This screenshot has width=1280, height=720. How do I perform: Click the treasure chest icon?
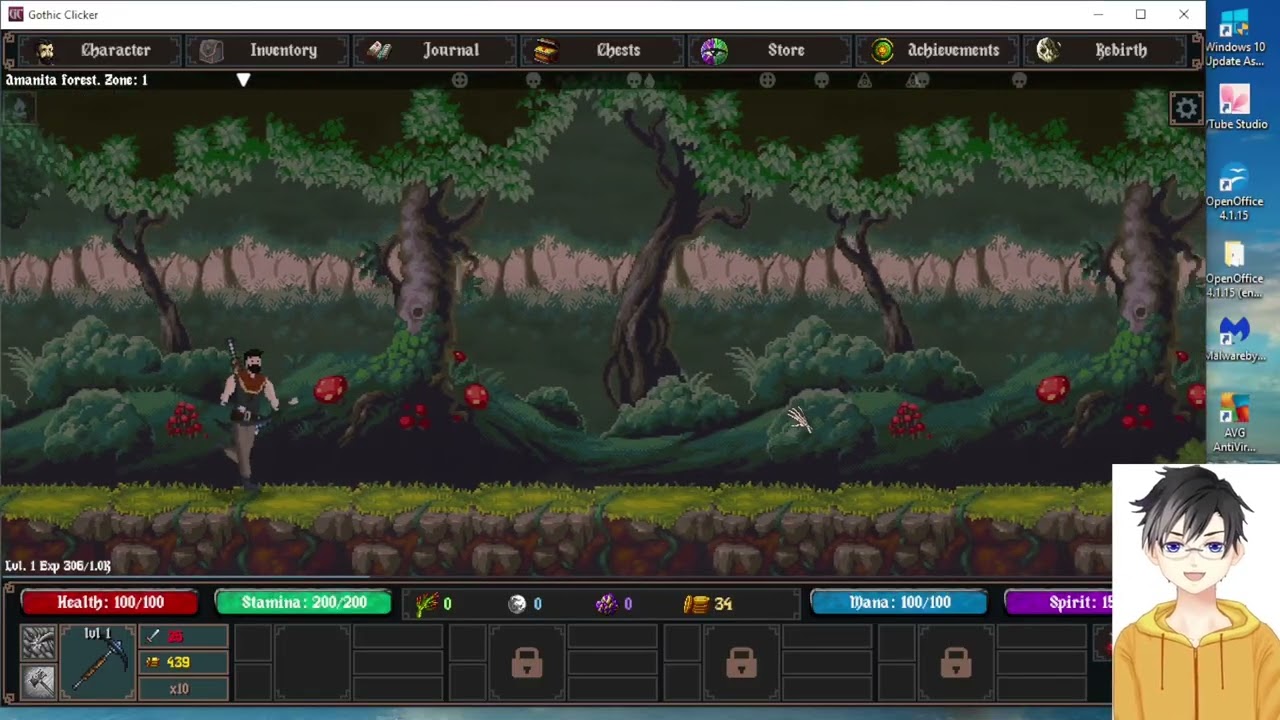point(545,50)
